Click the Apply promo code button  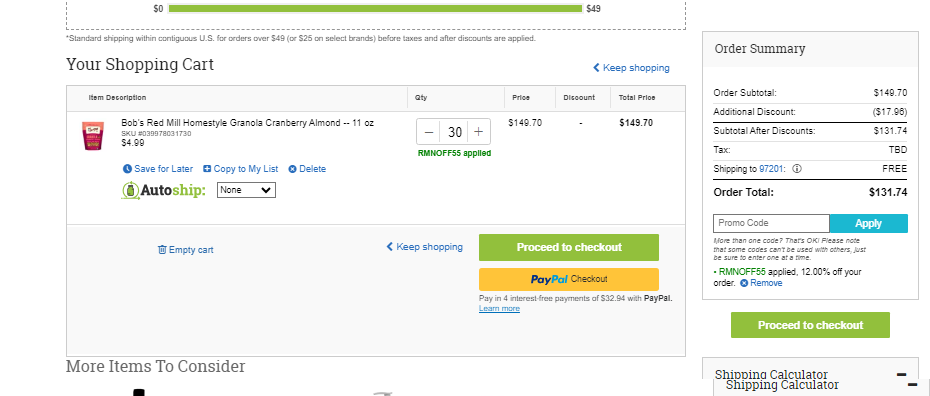pos(868,223)
